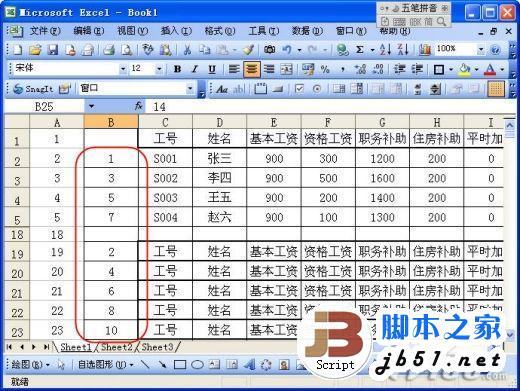Click the Format Painter brush icon
This screenshot has width=520, height=391.
249,50
